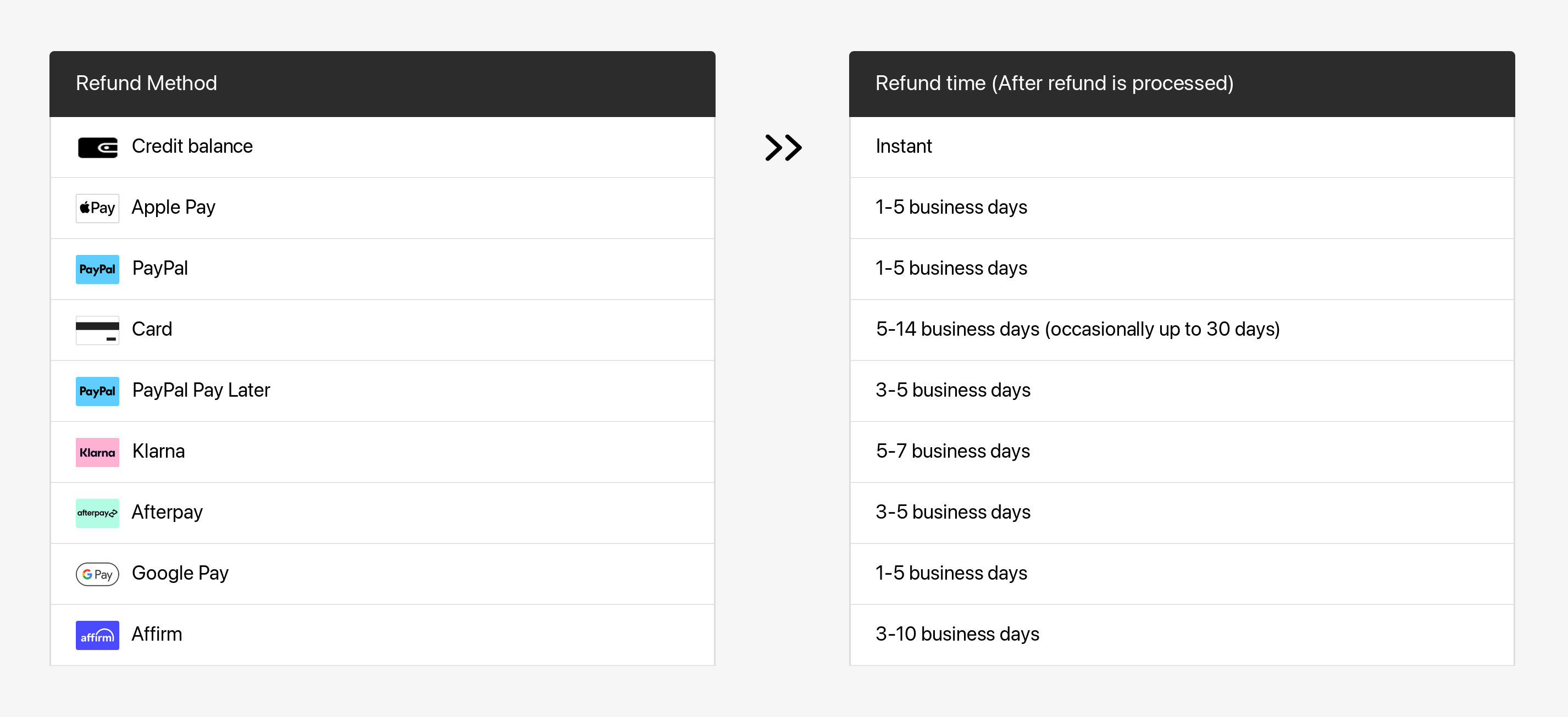Click the double chevron arrow between tables
The width and height of the screenshot is (1568, 717).
pyautogui.click(x=783, y=147)
